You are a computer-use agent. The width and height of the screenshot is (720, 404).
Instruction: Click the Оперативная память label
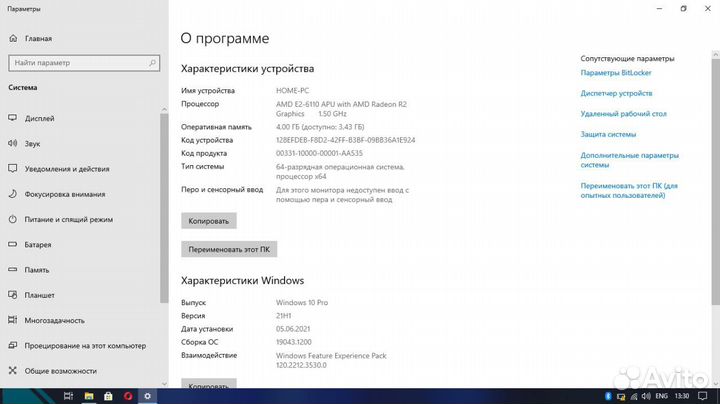216,127
